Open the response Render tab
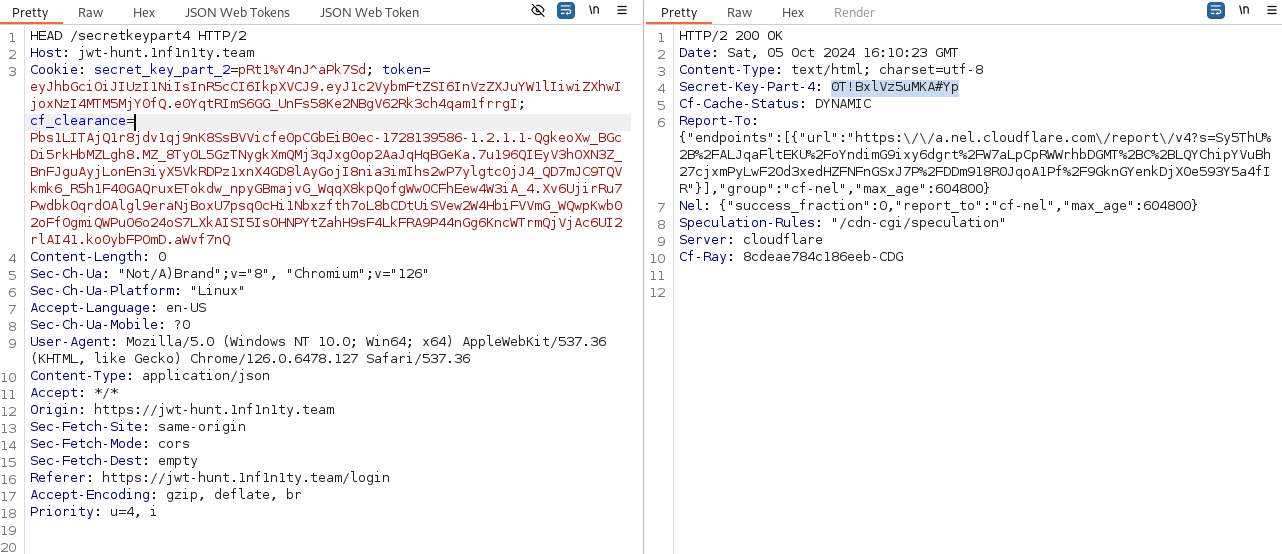The image size is (1282, 554). coord(854,13)
